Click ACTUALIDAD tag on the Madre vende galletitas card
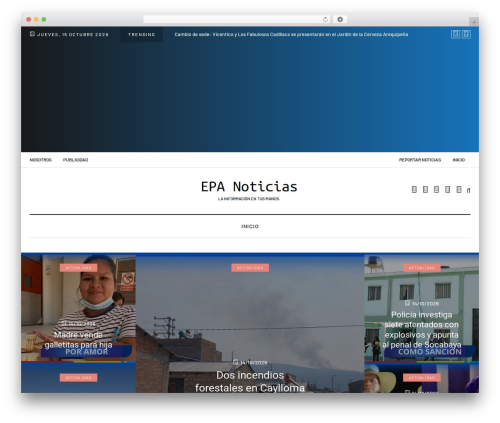The width and height of the screenshot is (500, 423). click(79, 268)
